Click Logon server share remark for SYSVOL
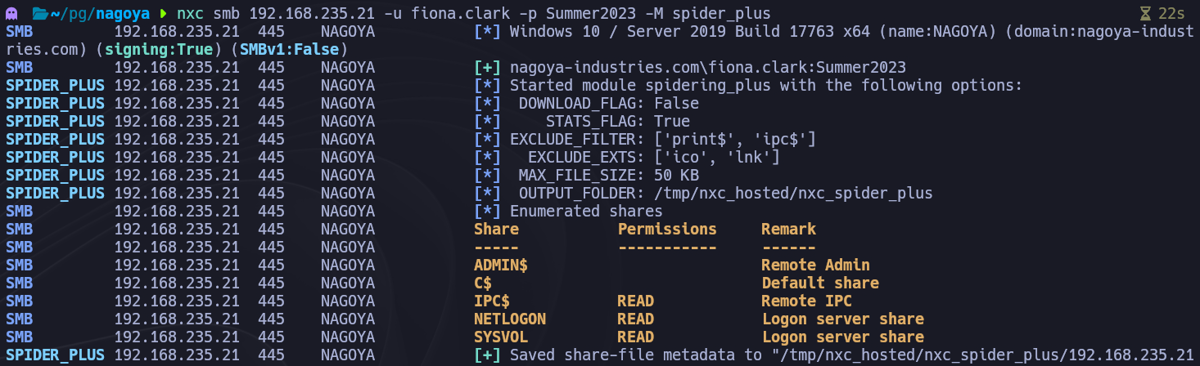This screenshot has height=366, width=1200. click(842, 338)
